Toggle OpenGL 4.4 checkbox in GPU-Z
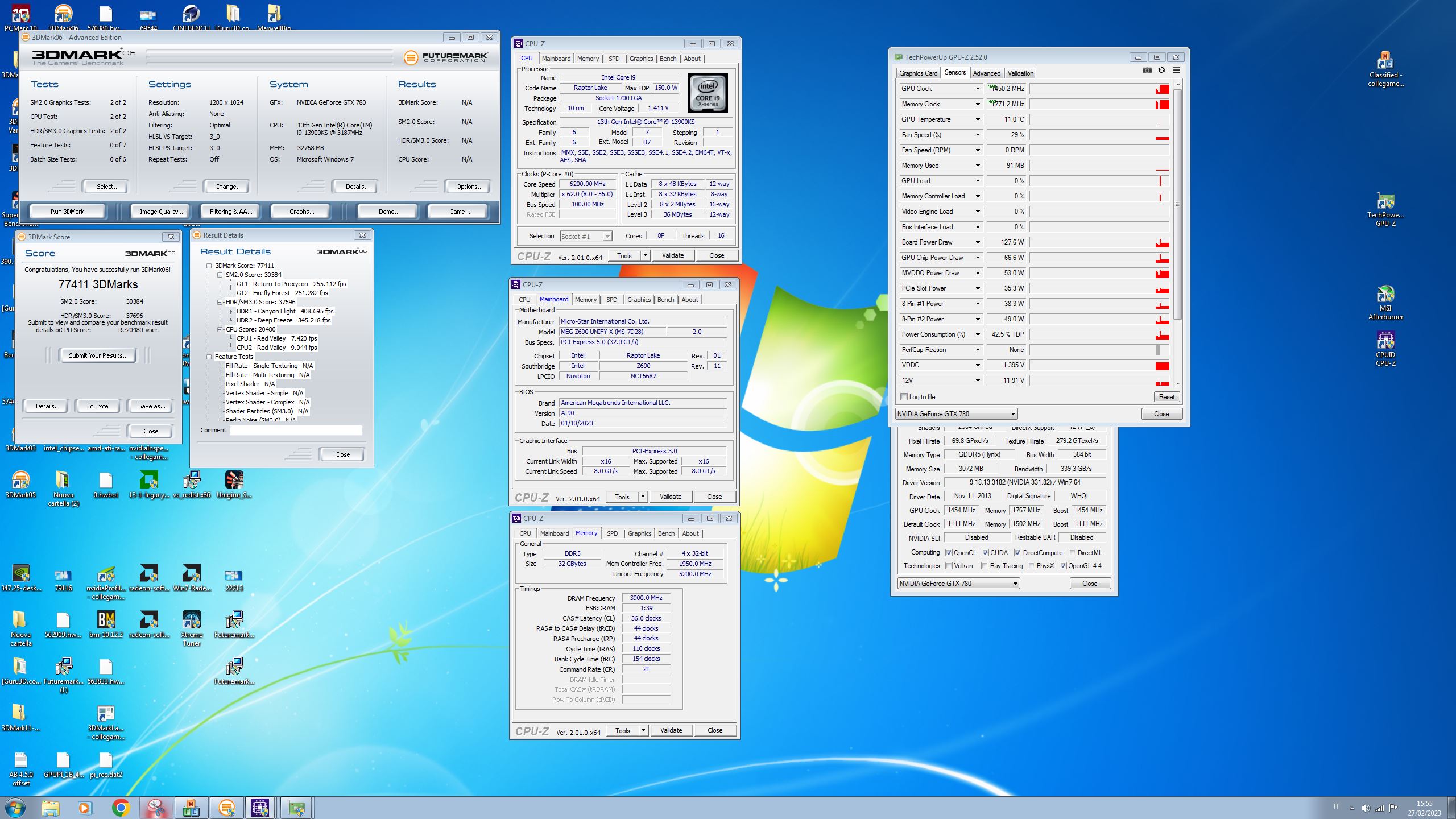Screen dimensions: 1456x819 coord(1063,566)
